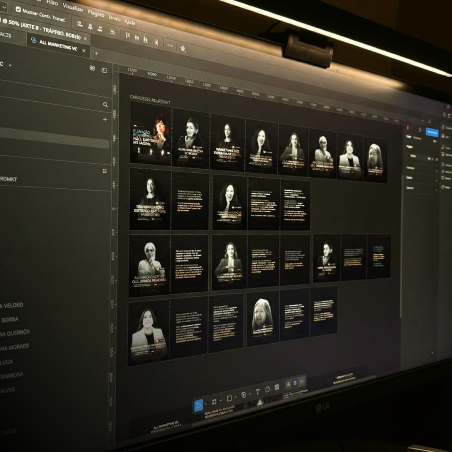Viewport: 452px width, 452px height.
Task: Select the Frame tool in bottom toolbar
Action: 214,402
